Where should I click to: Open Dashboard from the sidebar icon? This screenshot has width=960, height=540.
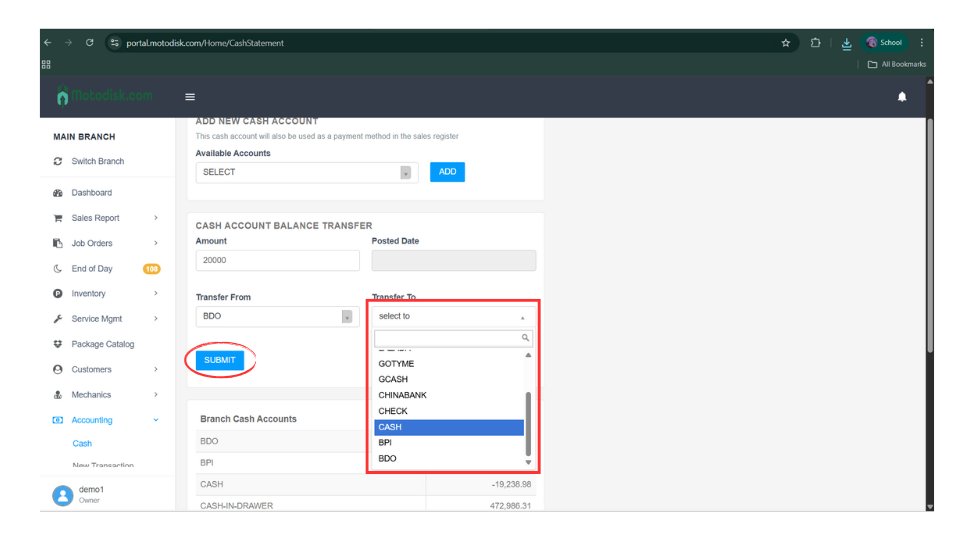click(58, 193)
